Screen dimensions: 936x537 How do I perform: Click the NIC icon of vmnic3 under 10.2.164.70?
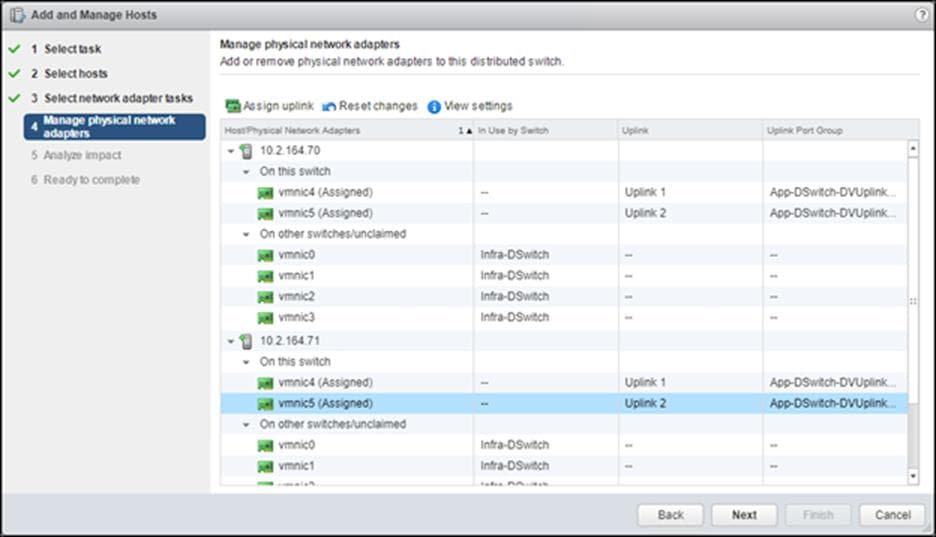[x=265, y=319]
